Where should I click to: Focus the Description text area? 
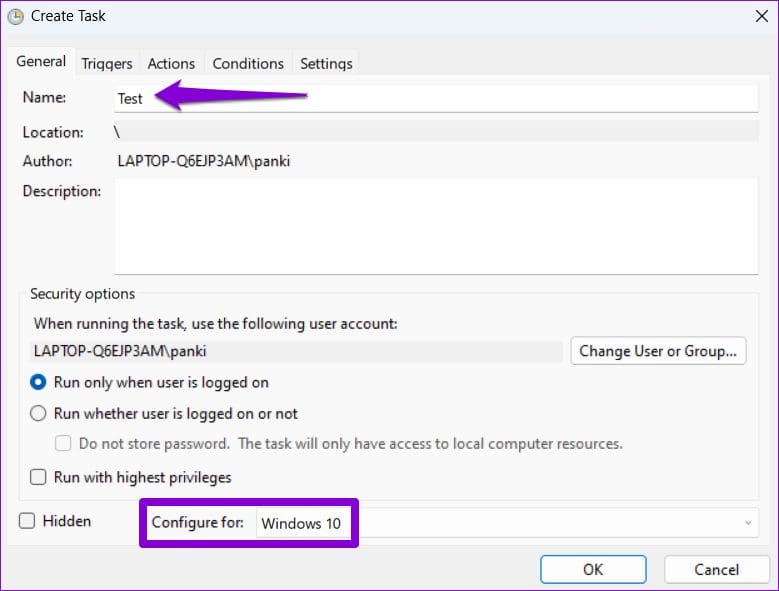pyautogui.click(x=435, y=226)
